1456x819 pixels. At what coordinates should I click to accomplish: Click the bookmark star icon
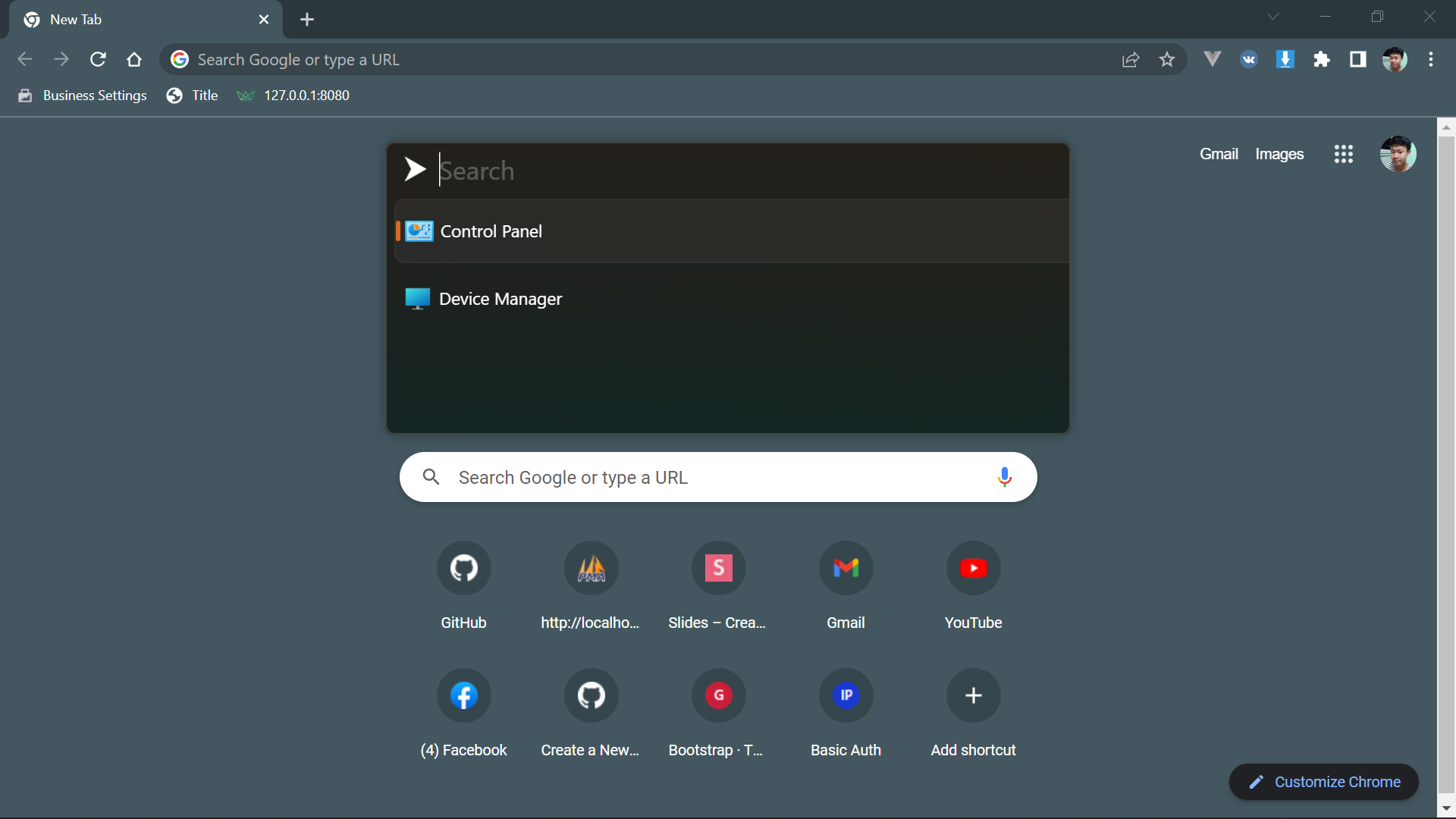click(1166, 59)
